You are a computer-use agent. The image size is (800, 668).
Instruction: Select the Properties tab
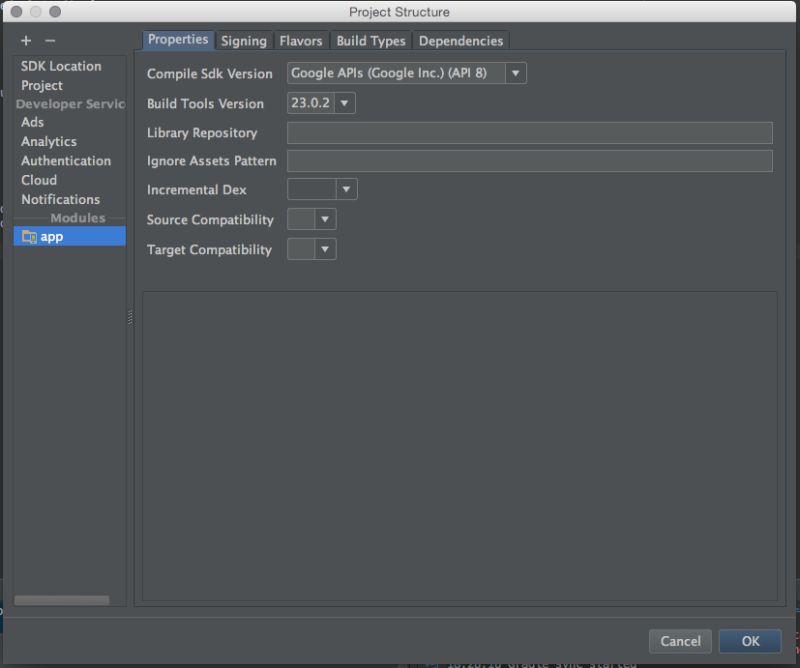(x=178, y=40)
